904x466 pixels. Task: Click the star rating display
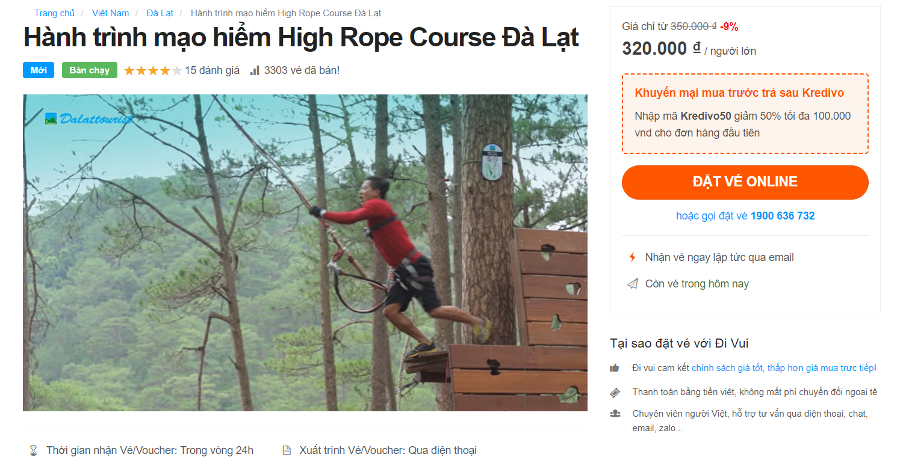coord(152,71)
